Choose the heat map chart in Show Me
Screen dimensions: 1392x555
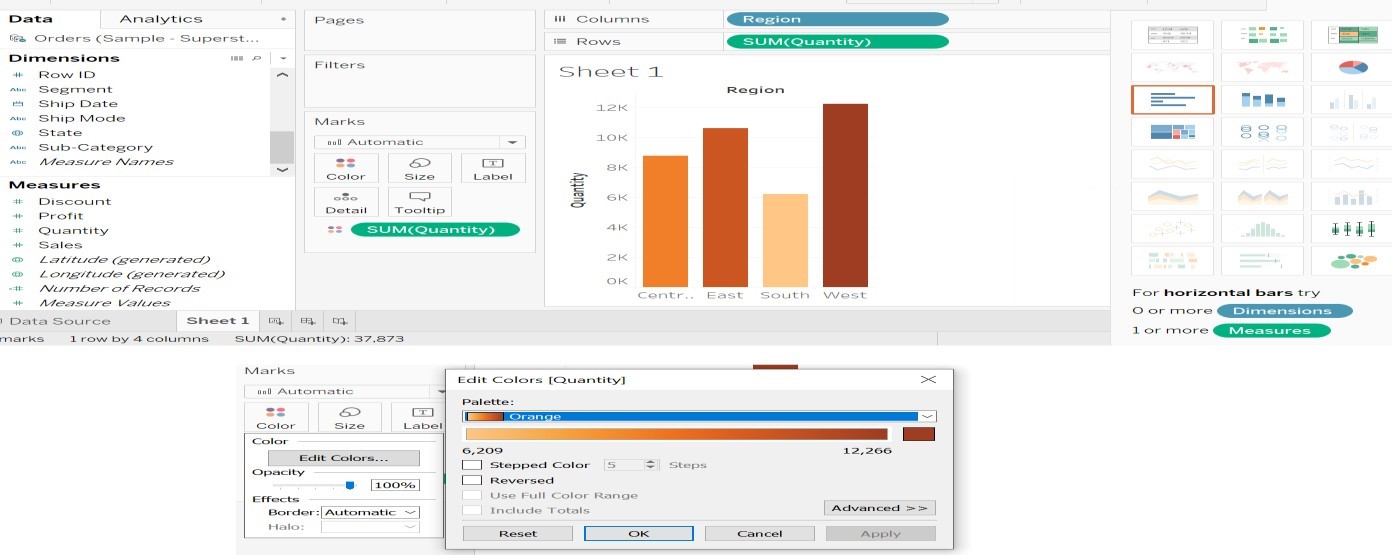point(1264,35)
